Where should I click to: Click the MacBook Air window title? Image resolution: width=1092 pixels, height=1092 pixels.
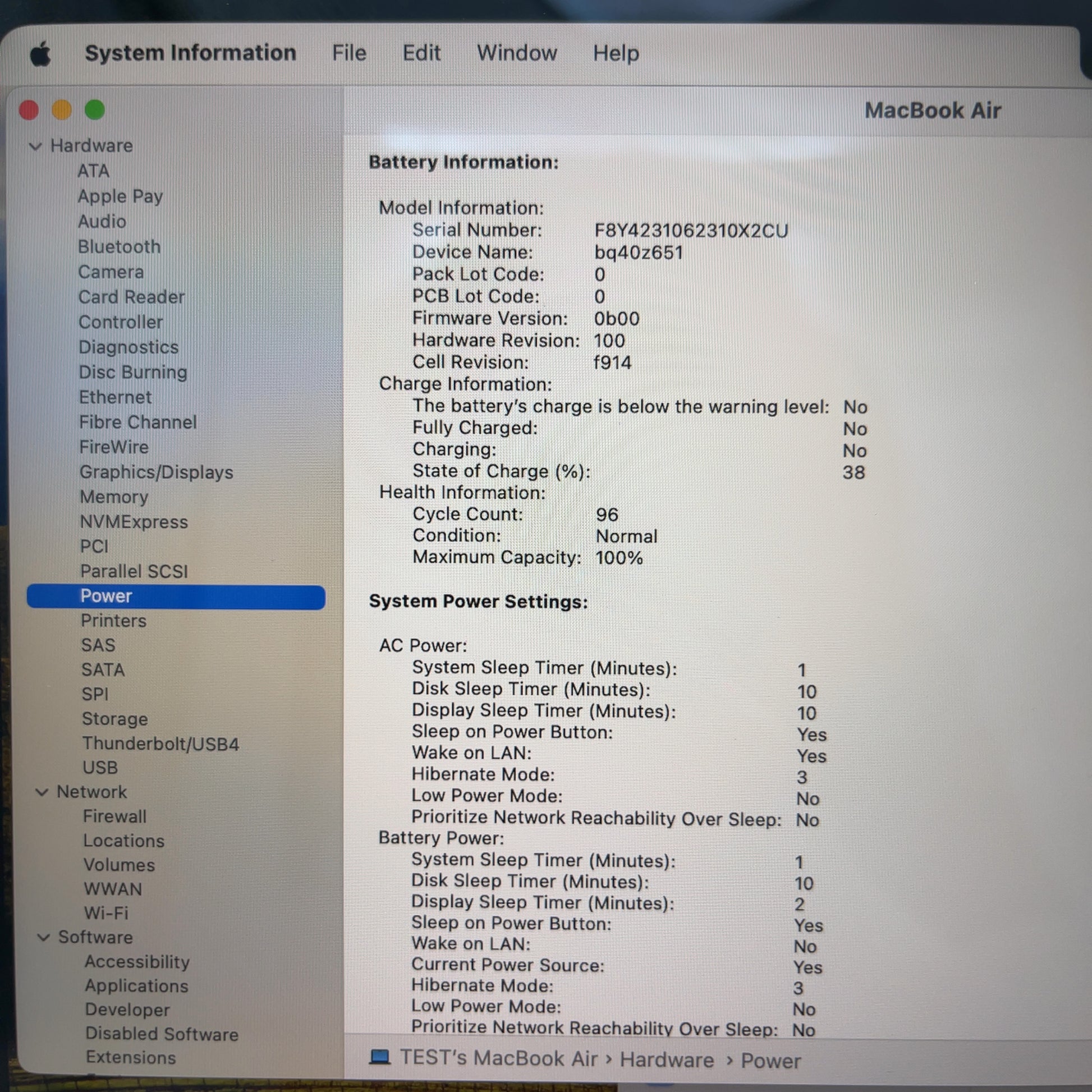click(933, 111)
